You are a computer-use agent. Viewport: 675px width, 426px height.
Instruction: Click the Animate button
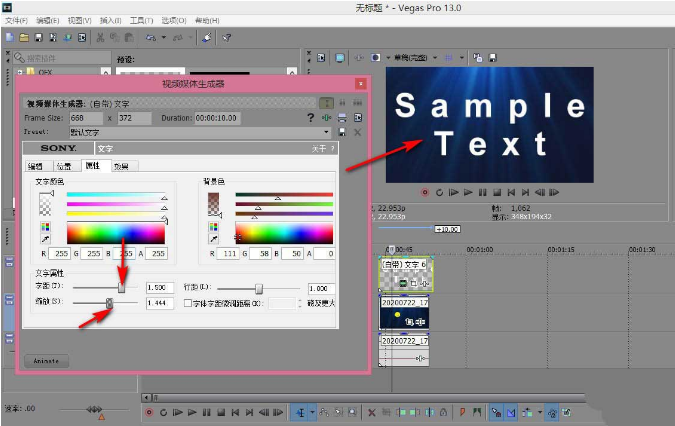[47, 359]
